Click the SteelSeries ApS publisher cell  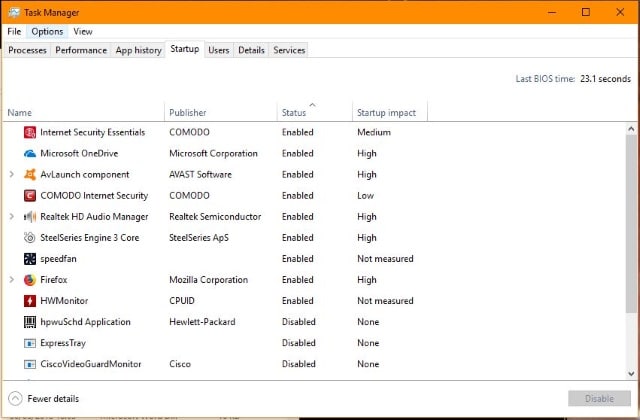pyautogui.click(x=199, y=238)
